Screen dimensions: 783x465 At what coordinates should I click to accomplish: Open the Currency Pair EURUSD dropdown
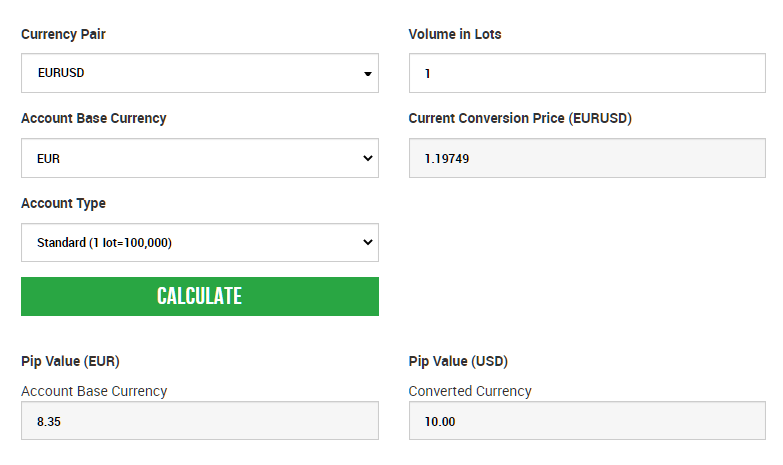tap(200, 73)
